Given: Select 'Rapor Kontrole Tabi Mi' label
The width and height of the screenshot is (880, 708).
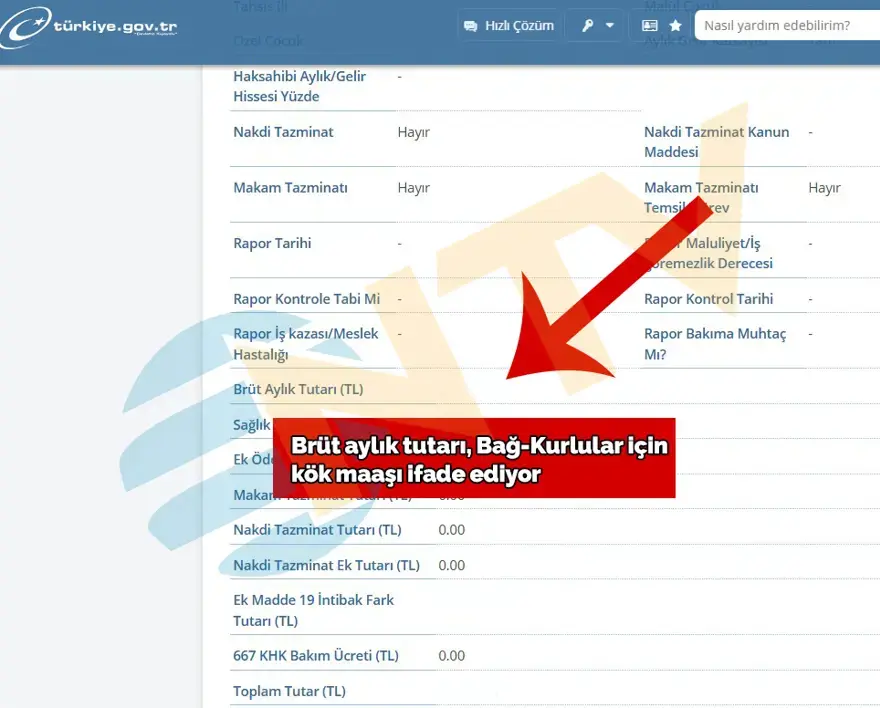Looking at the screenshot, I should click(x=306, y=299).
